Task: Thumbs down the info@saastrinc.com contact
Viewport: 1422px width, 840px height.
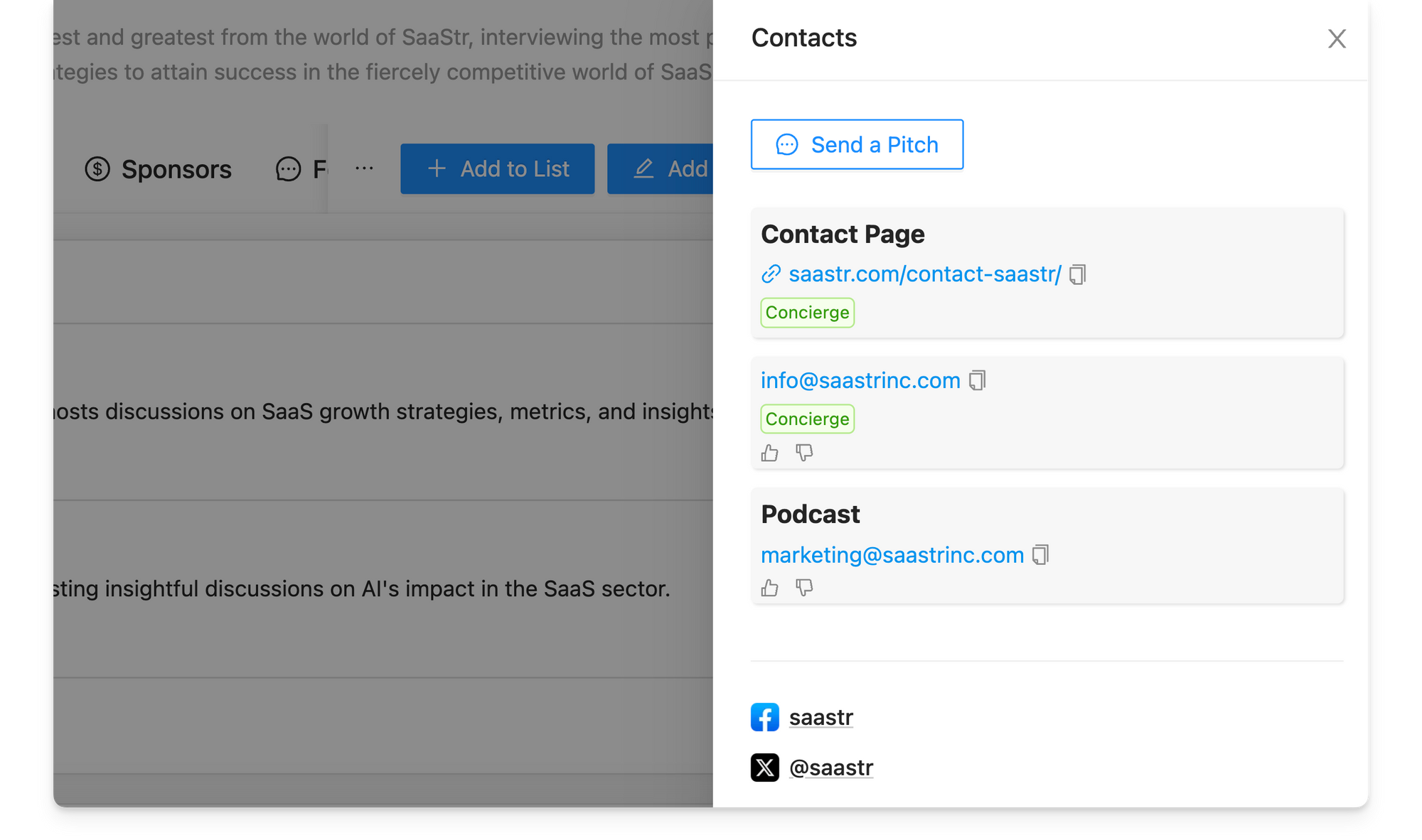Action: [x=805, y=453]
